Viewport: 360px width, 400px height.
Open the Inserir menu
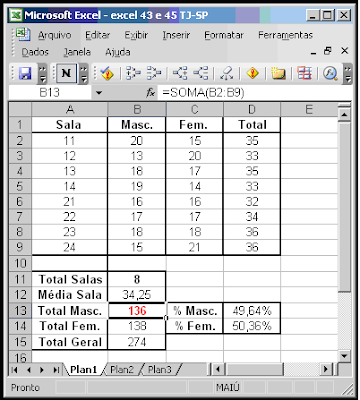click(x=176, y=35)
